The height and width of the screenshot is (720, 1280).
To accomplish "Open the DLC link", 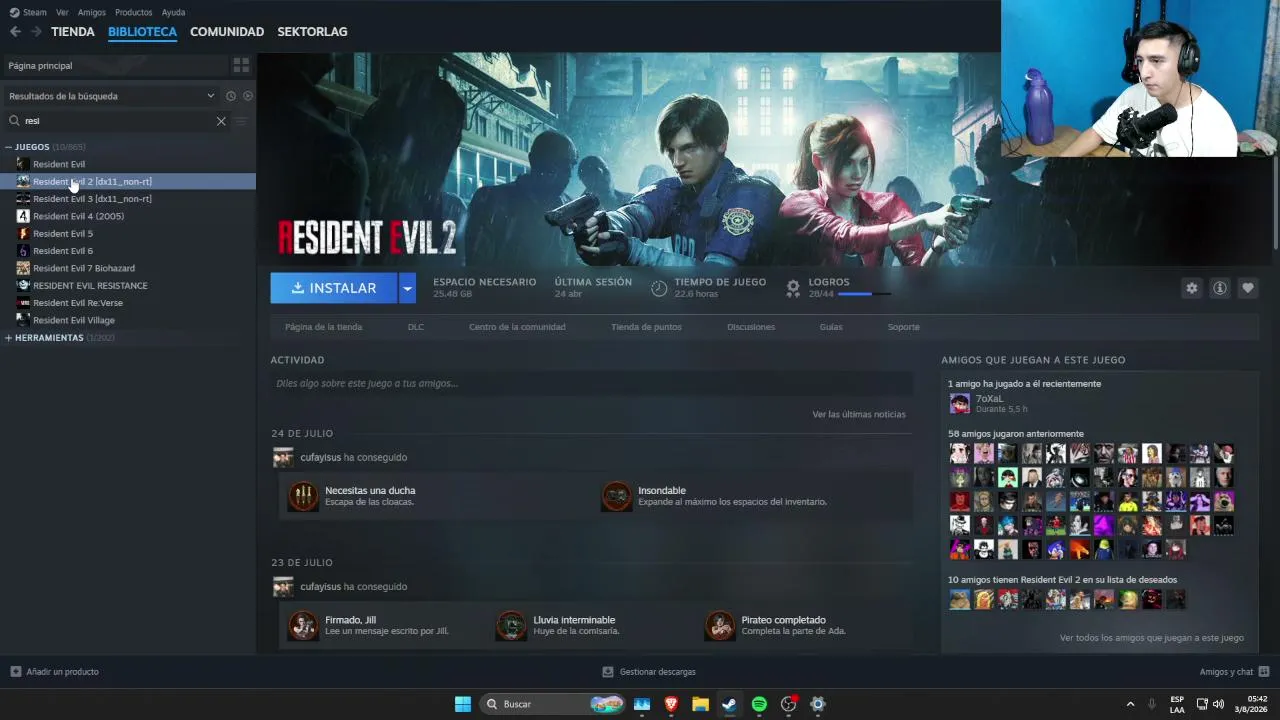I will coord(416,327).
